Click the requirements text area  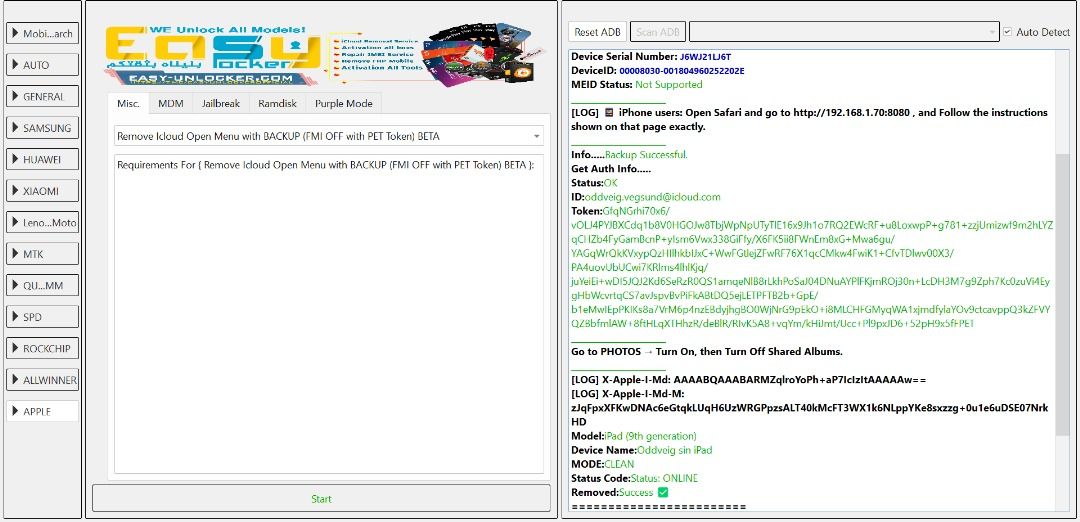(329, 314)
